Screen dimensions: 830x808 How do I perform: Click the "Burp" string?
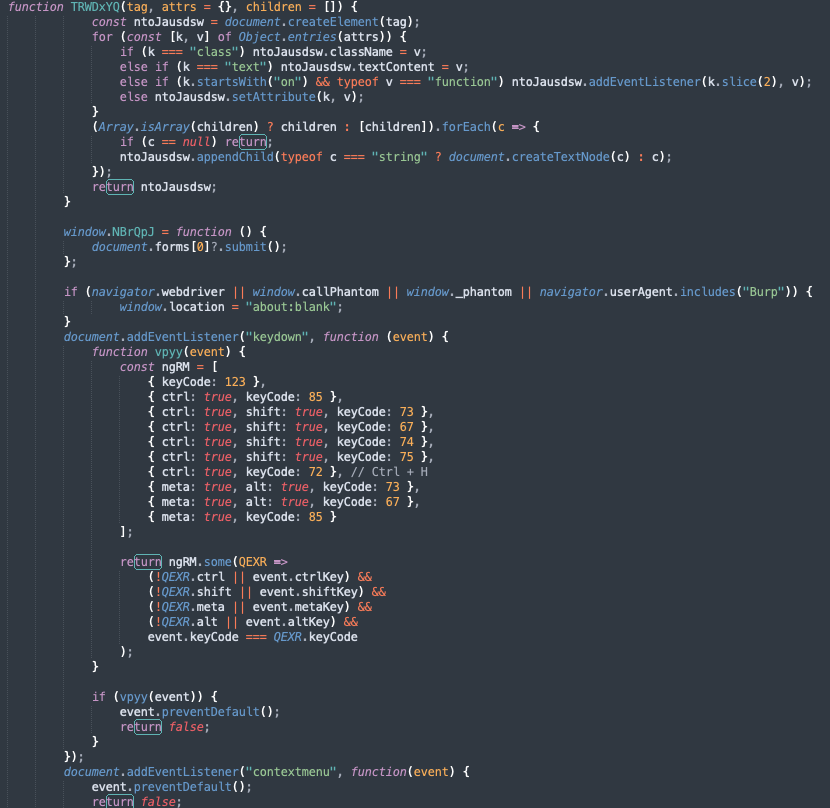click(764, 292)
